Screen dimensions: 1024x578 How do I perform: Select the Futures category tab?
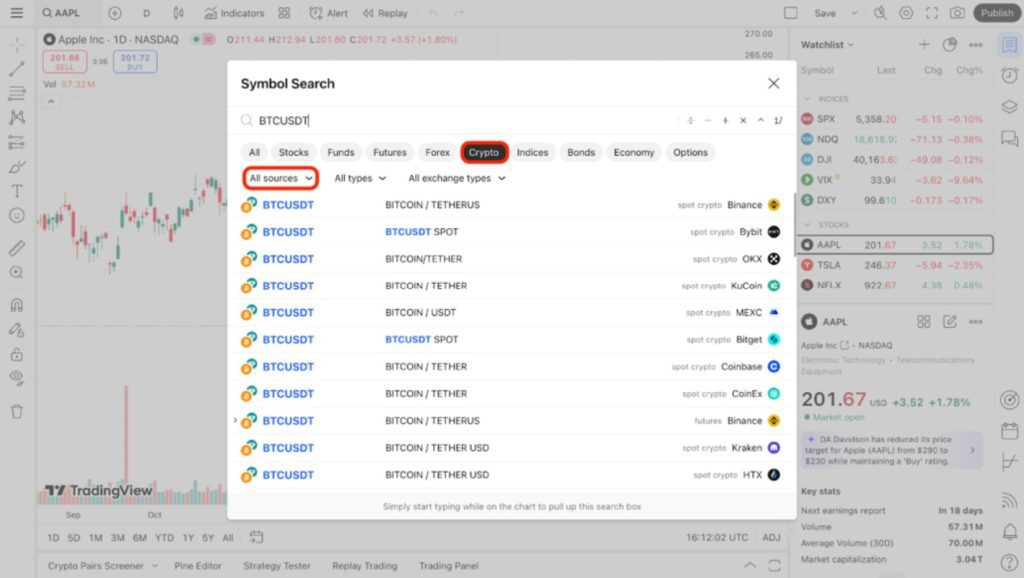(389, 152)
